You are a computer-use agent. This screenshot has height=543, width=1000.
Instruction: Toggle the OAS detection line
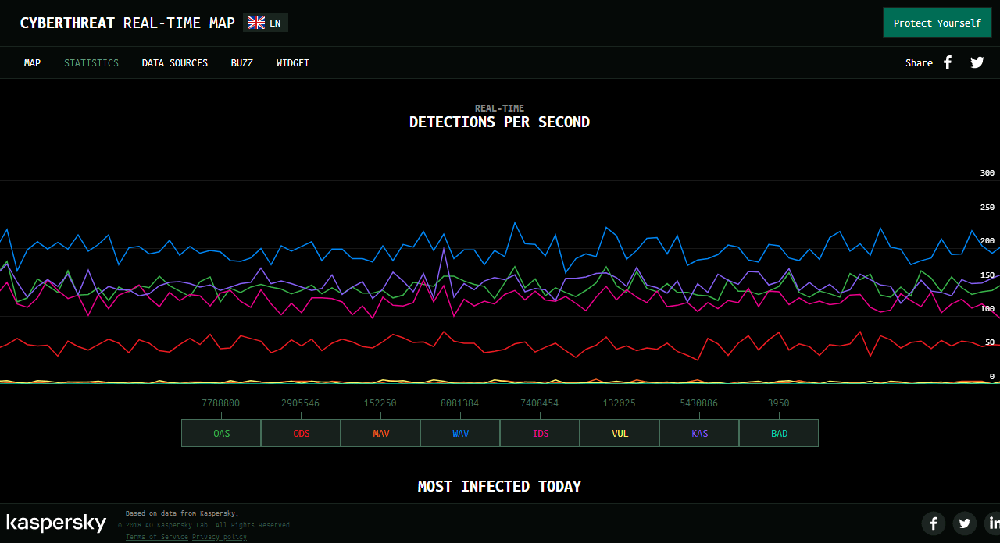click(221, 433)
